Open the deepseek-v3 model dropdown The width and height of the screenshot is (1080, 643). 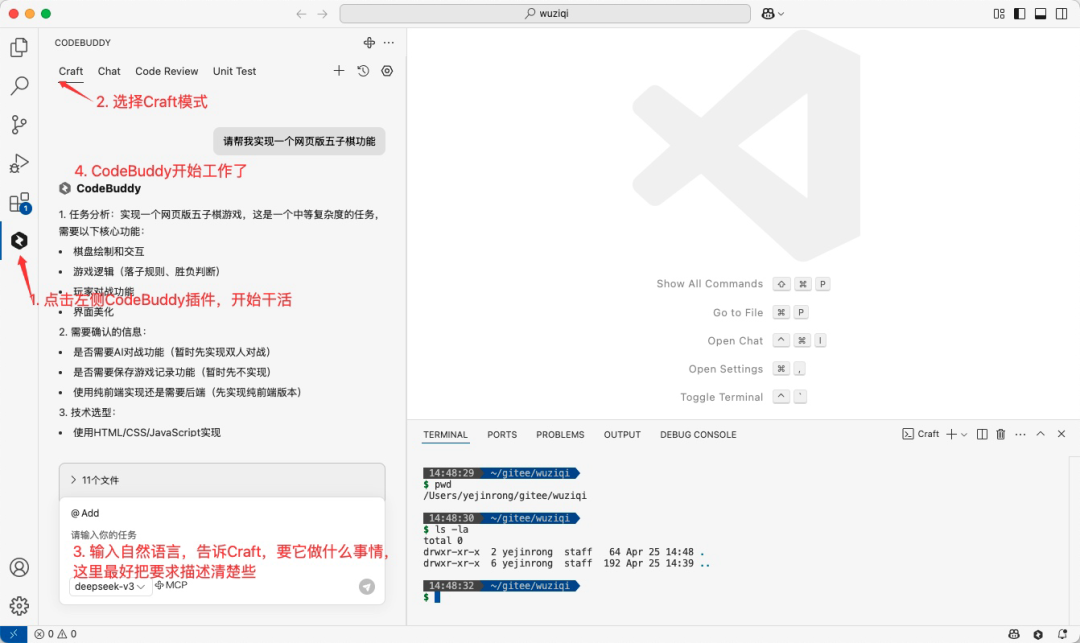pyautogui.click(x=110, y=587)
